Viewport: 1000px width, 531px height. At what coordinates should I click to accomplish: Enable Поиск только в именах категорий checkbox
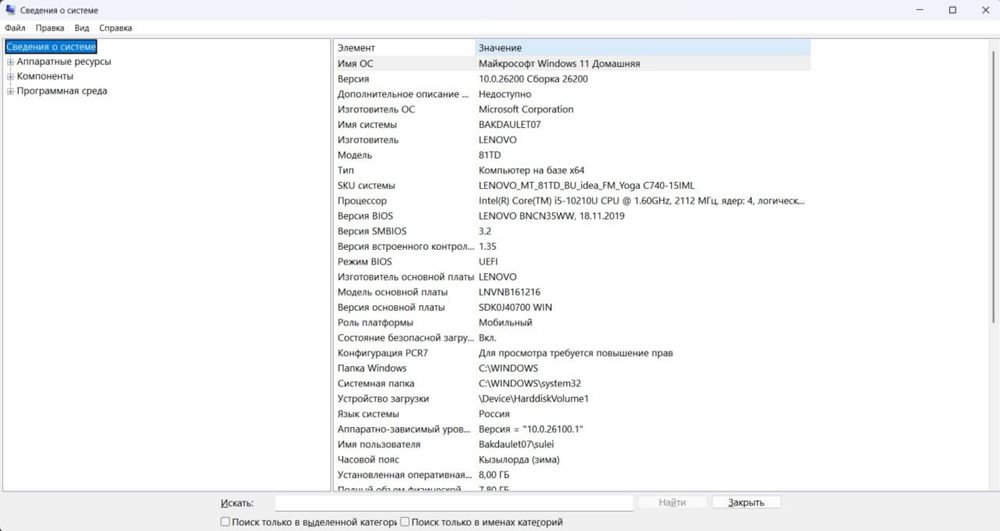[x=404, y=521]
